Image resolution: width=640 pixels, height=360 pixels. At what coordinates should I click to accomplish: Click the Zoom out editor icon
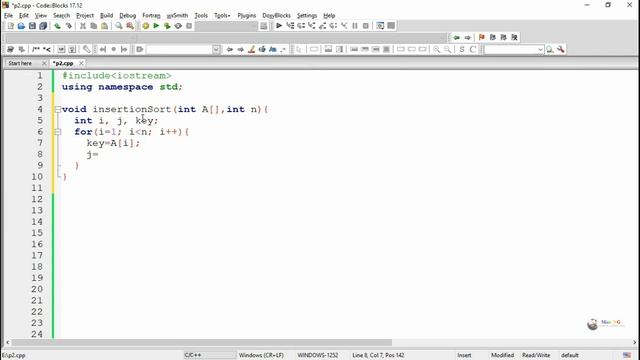[448, 49]
